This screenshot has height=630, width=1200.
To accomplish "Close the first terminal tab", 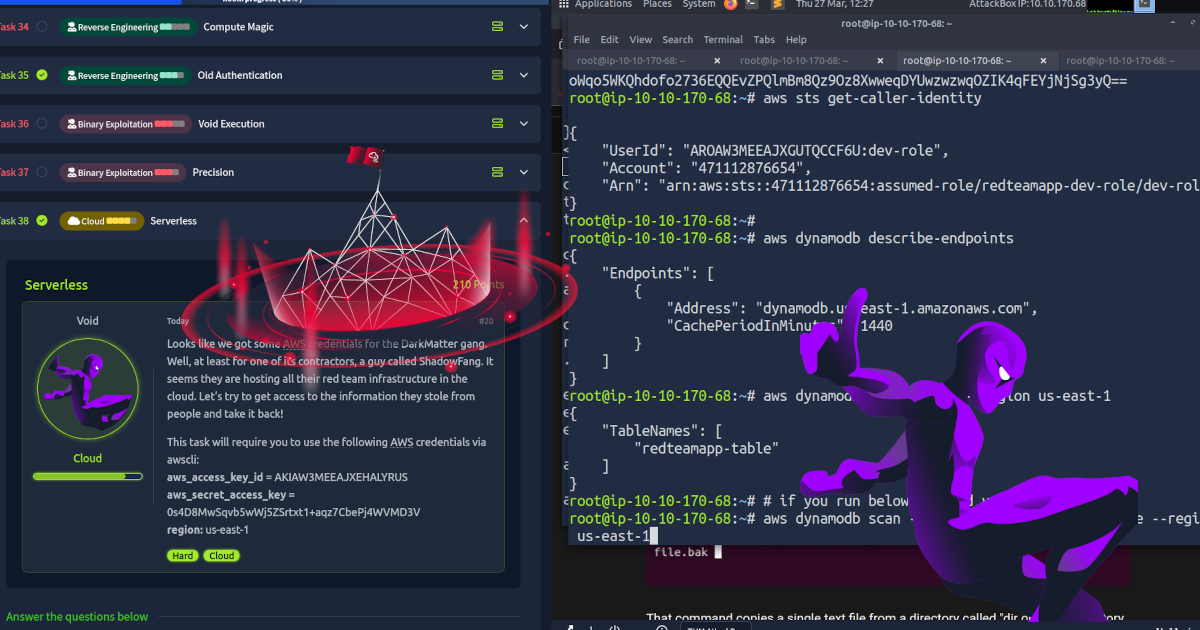I will pyautogui.click(x=718, y=60).
